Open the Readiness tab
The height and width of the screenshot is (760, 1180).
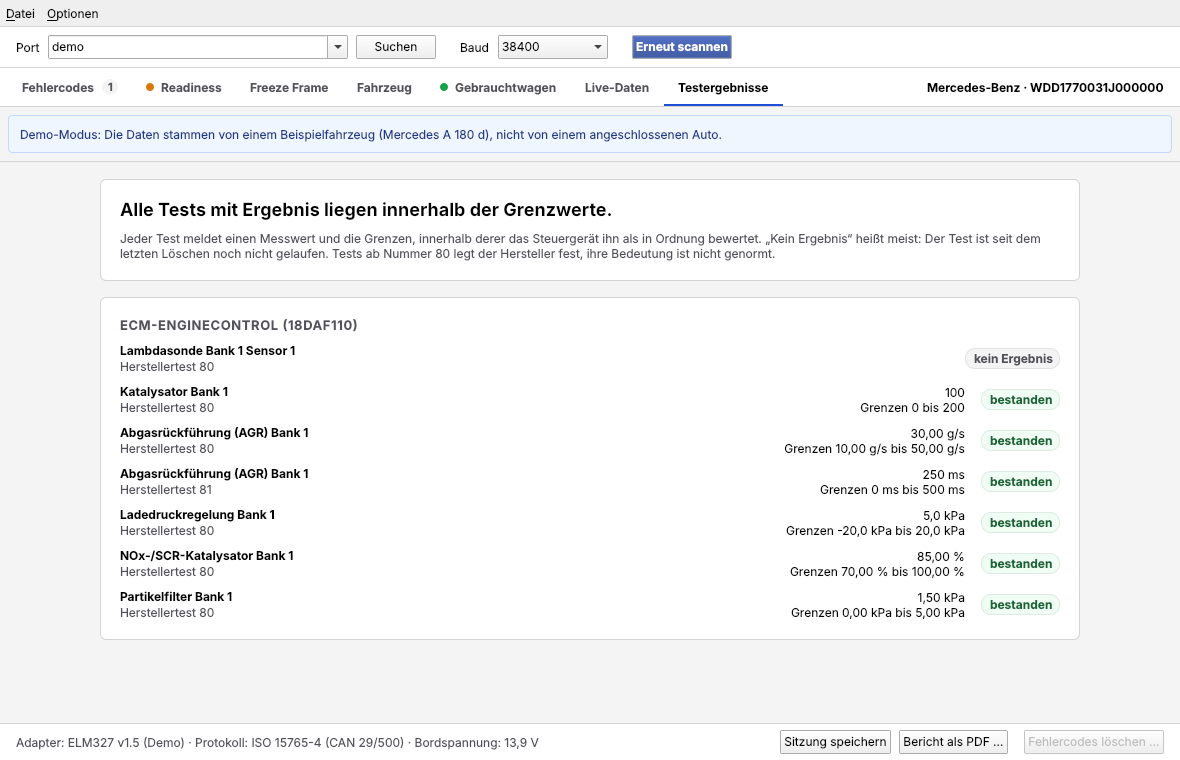click(x=184, y=87)
